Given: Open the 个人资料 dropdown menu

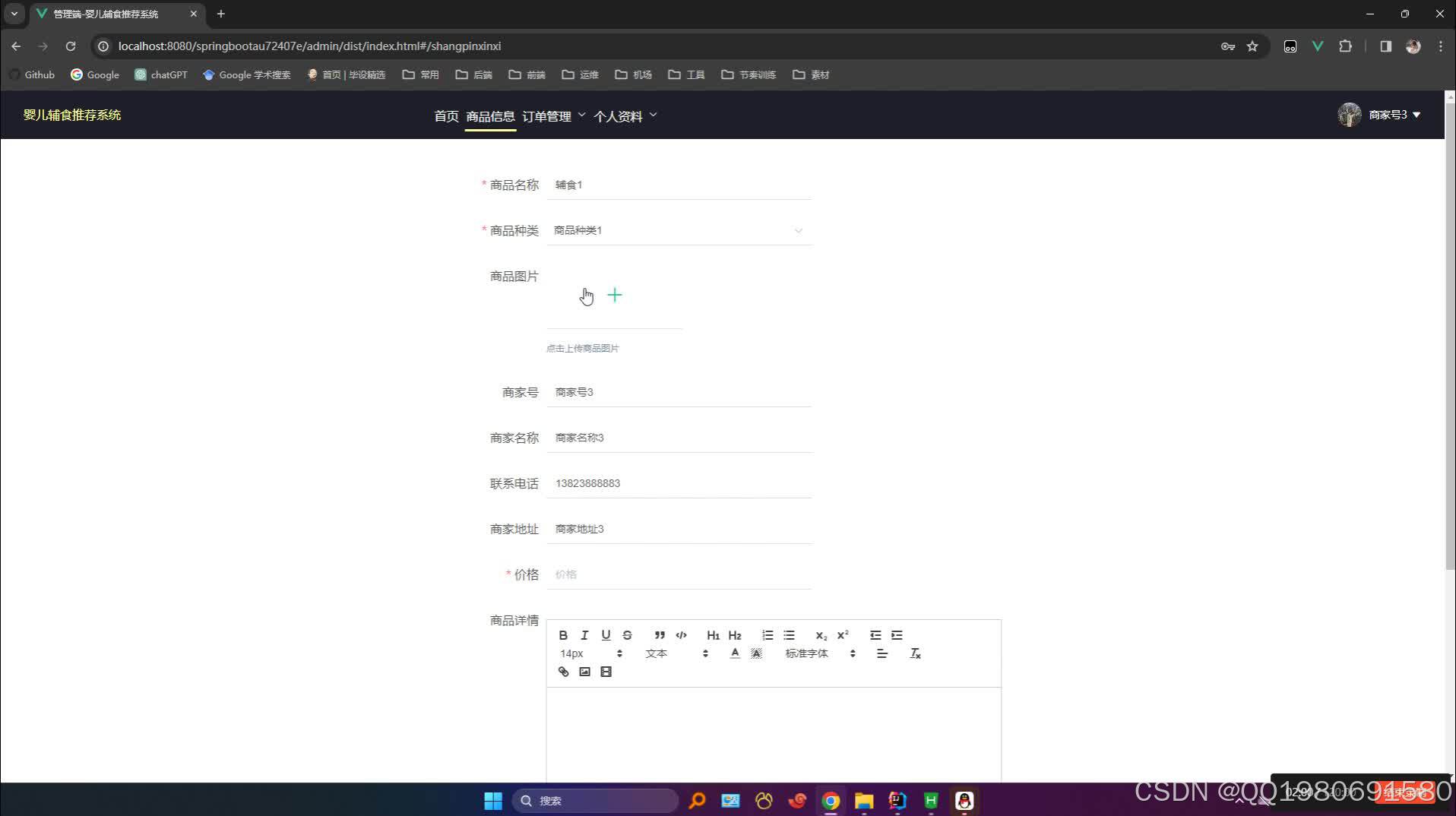Looking at the screenshot, I should 623,116.
